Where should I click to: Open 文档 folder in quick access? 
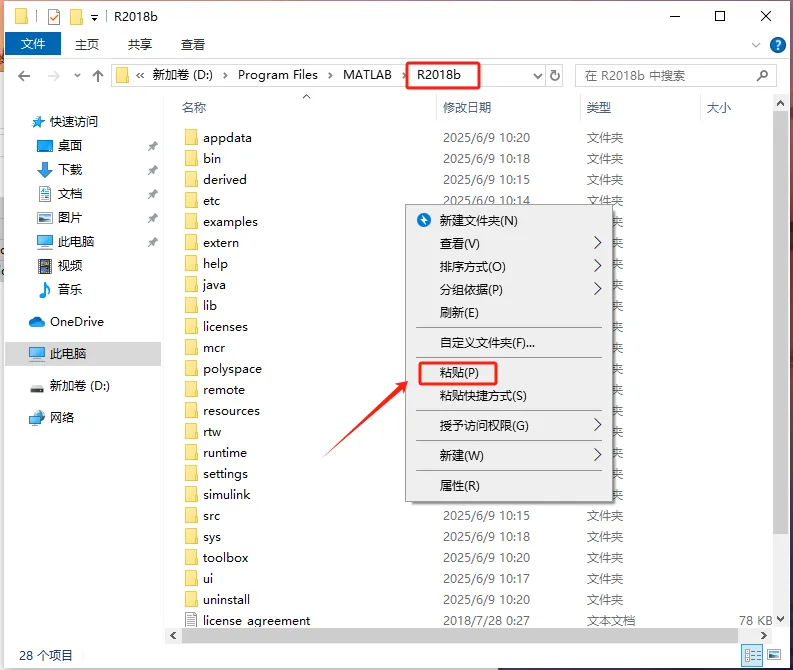click(60, 194)
